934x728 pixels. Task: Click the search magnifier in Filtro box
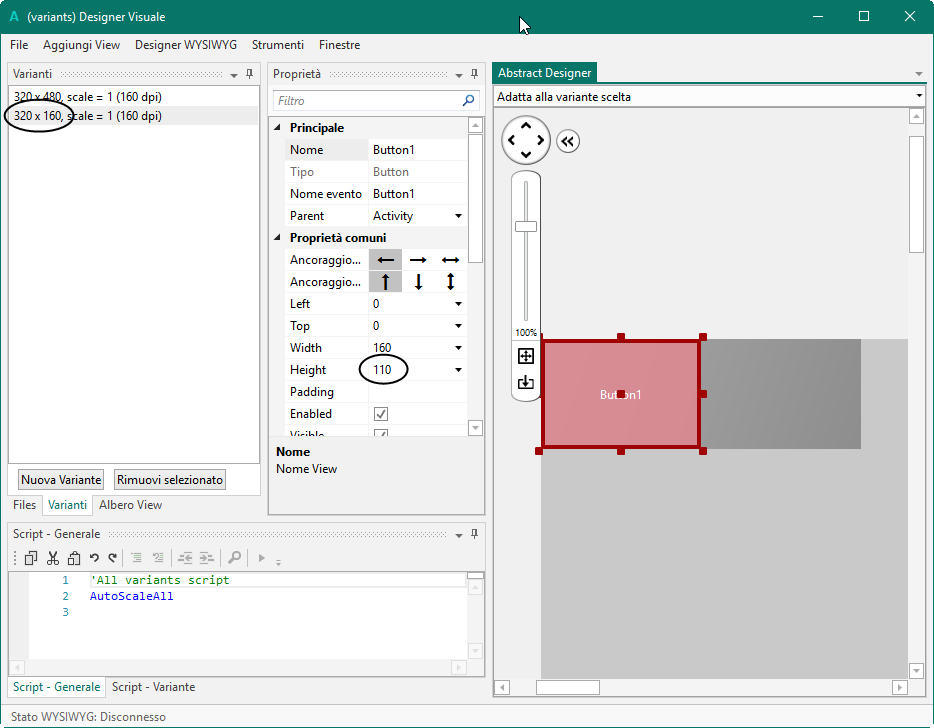click(x=468, y=101)
